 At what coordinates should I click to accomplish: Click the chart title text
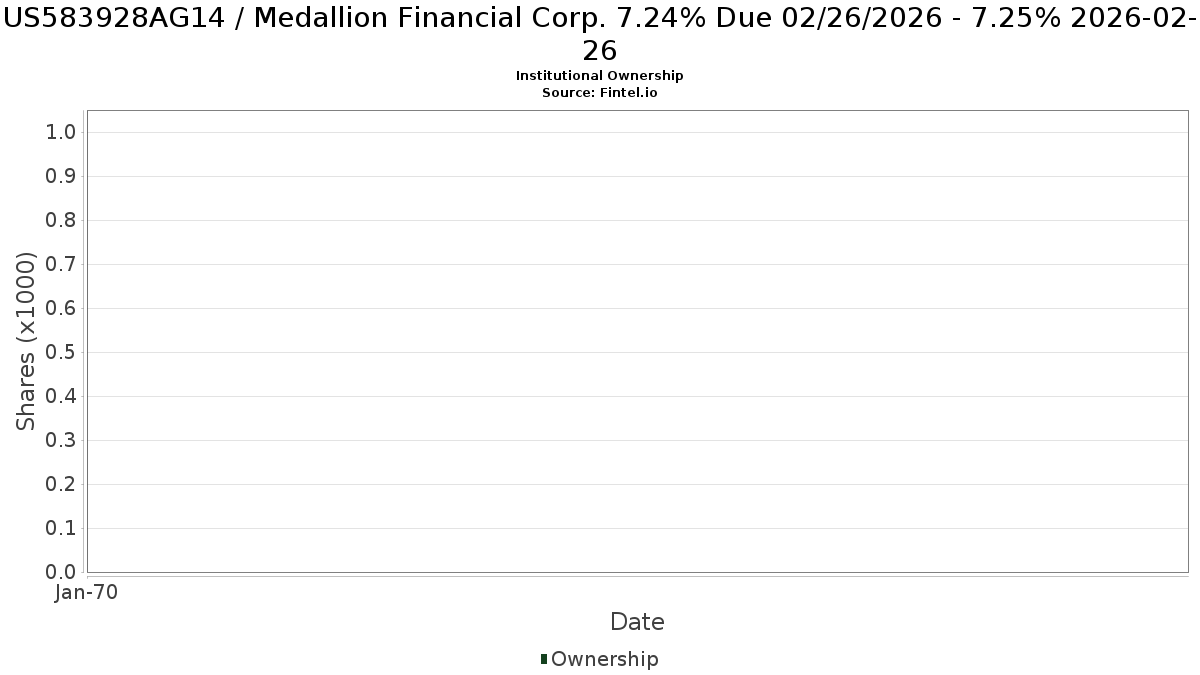coord(600,33)
